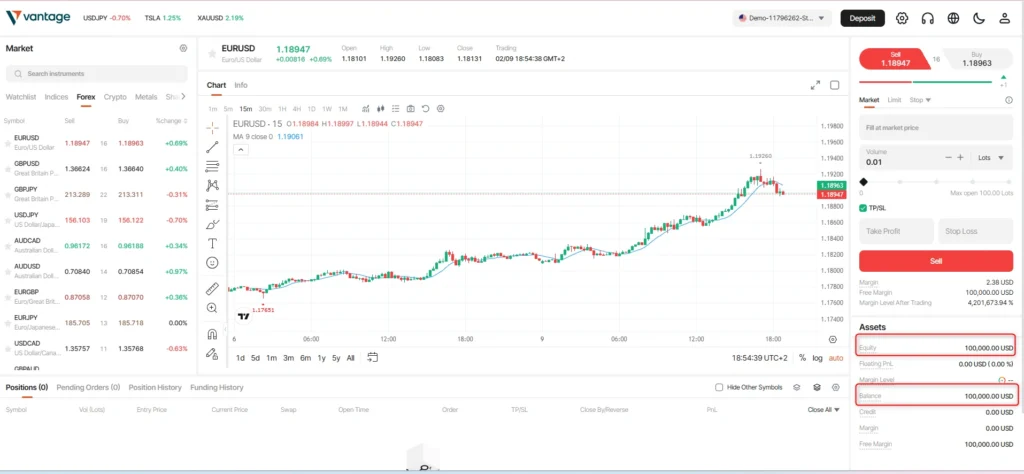1024x474 pixels.
Task: Open GBPJPY in the market list
Action: tap(96, 194)
